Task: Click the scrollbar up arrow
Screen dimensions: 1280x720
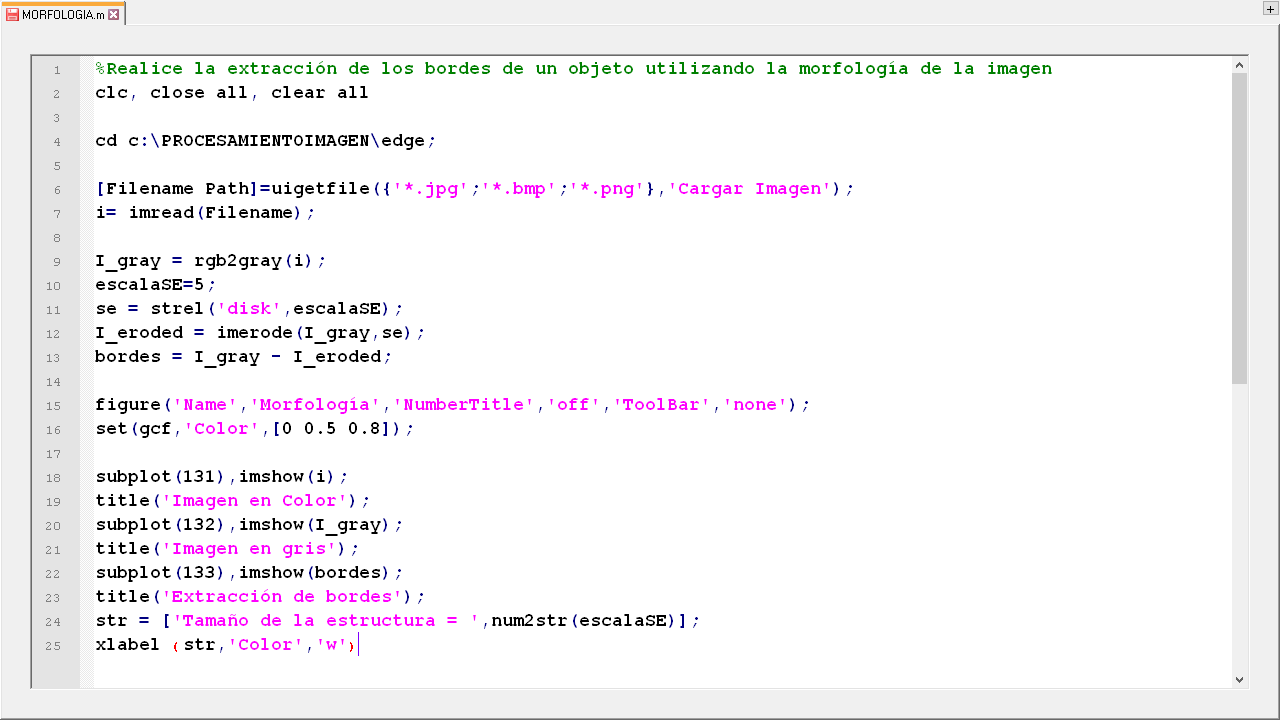Action: click(x=1240, y=65)
